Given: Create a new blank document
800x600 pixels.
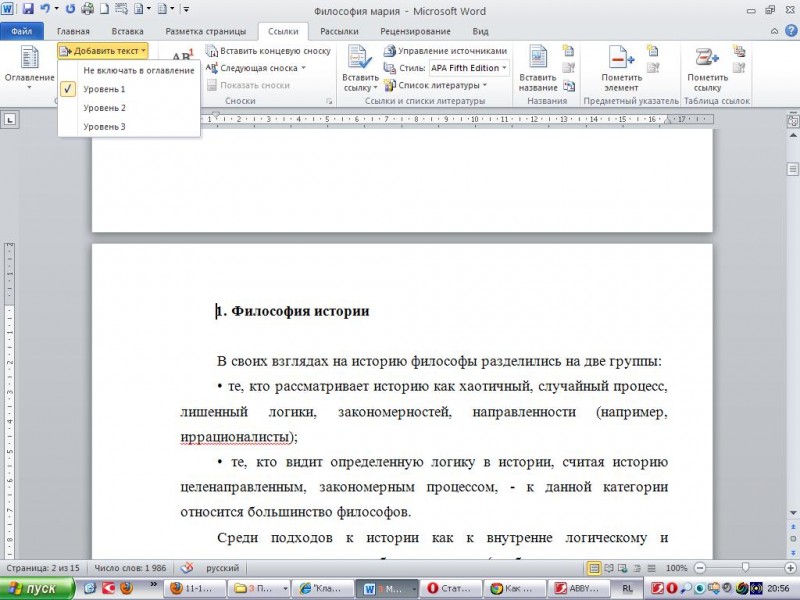Looking at the screenshot, I should [x=104, y=9].
